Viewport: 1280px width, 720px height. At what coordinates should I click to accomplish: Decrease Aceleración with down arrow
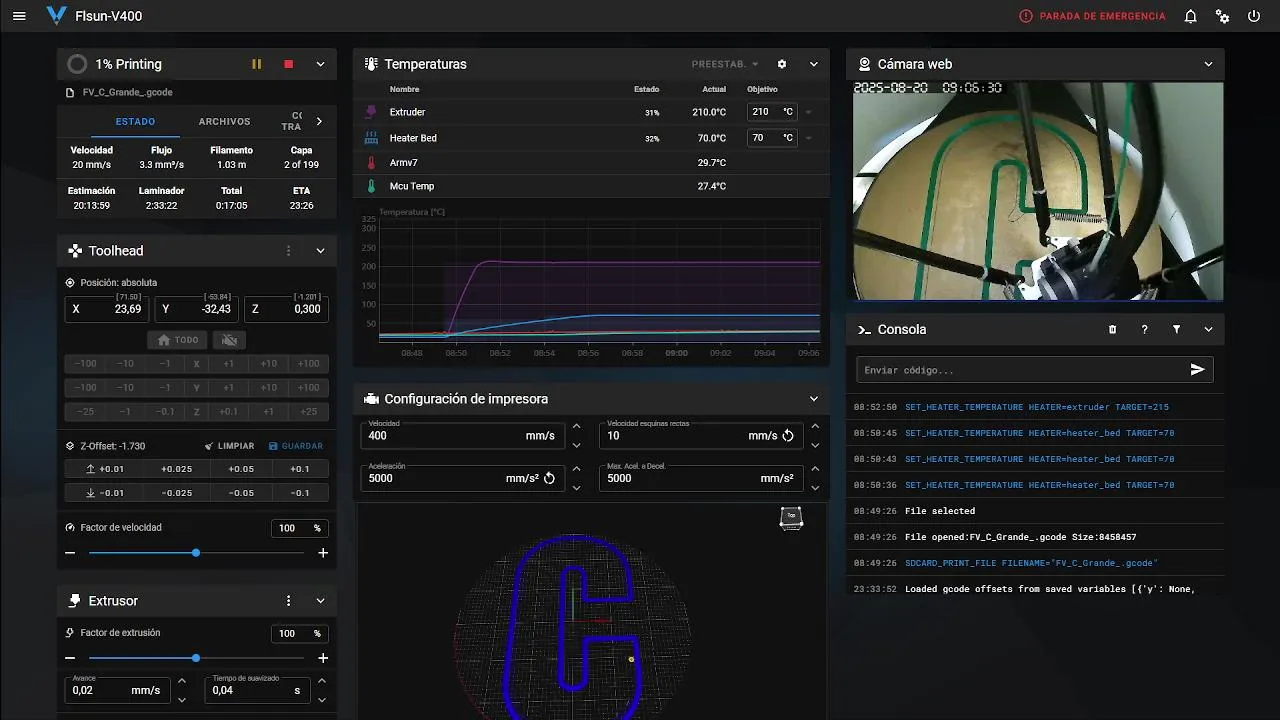[x=576, y=488]
